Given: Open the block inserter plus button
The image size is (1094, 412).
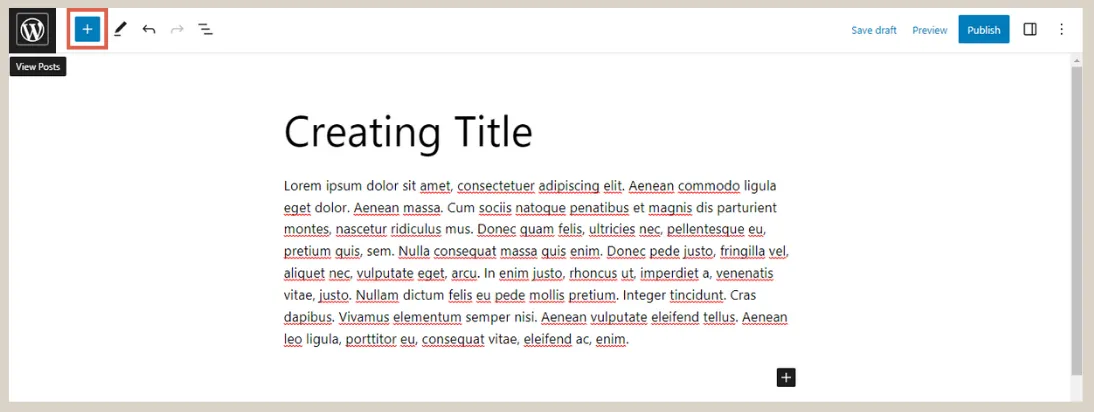Looking at the screenshot, I should click(x=87, y=30).
